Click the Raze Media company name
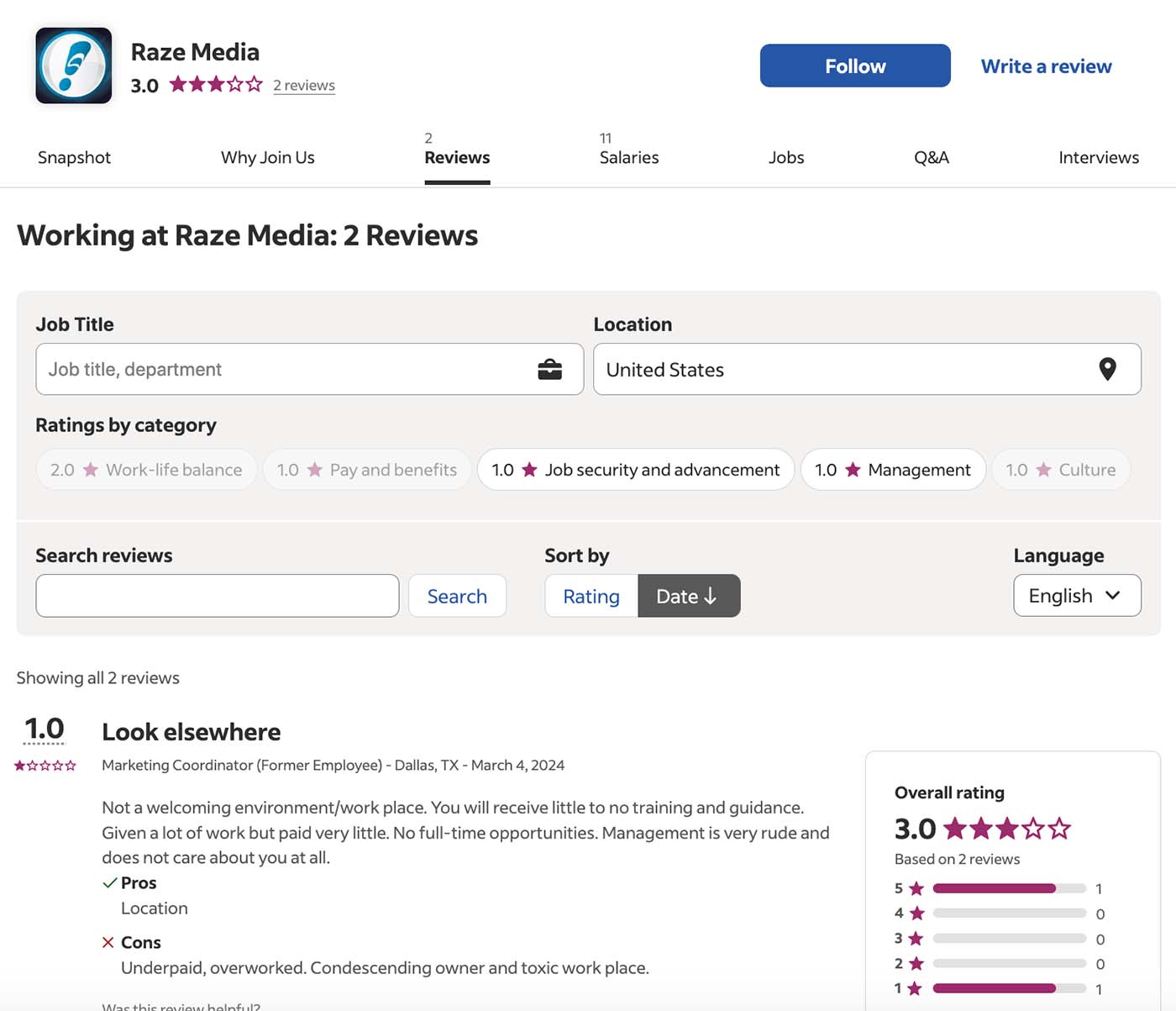1176x1011 pixels. (x=195, y=52)
